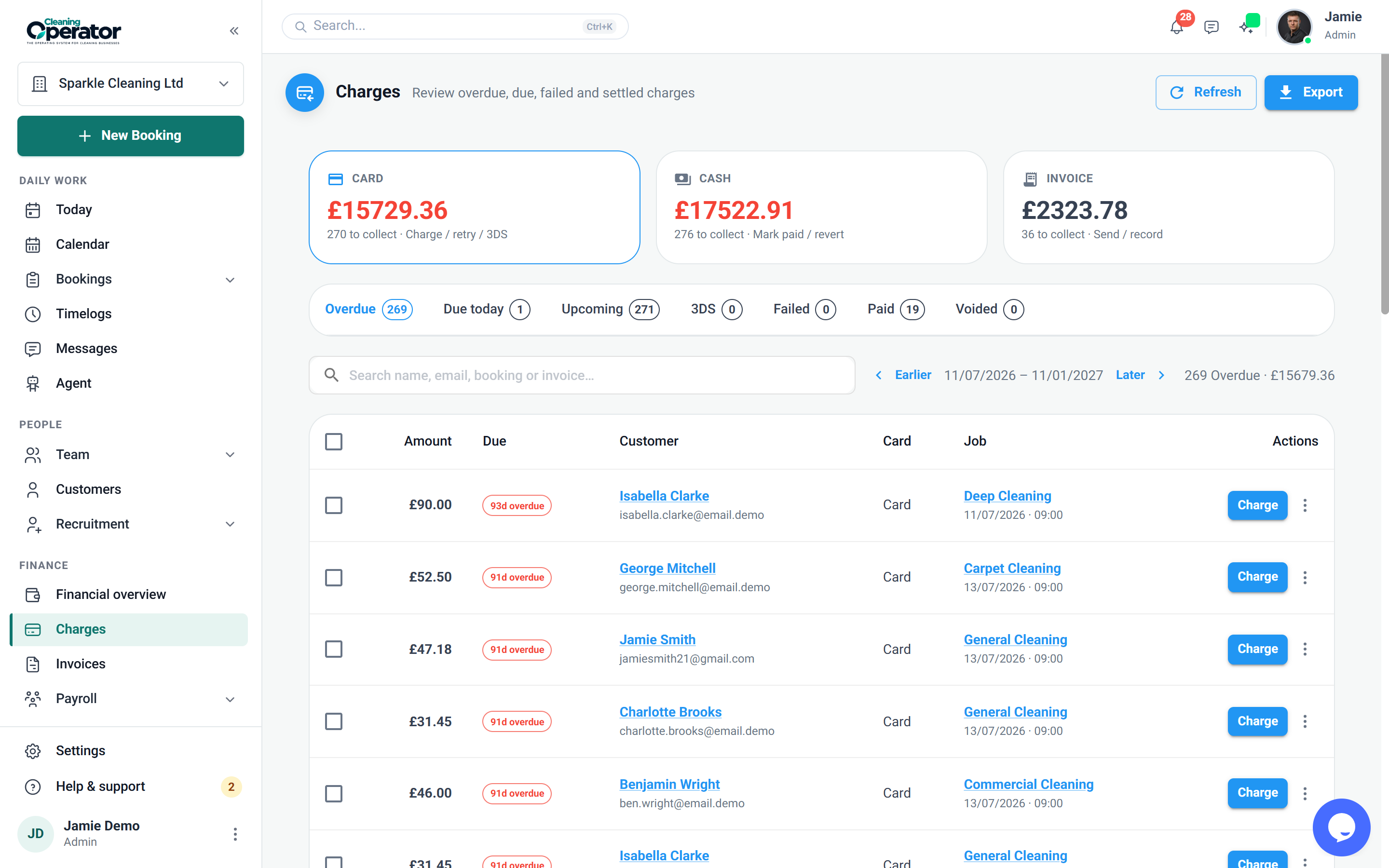The image size is (1389, 868).
Task: Expand Team submenu
Action: pyautogui.click(x=230, y=455)
